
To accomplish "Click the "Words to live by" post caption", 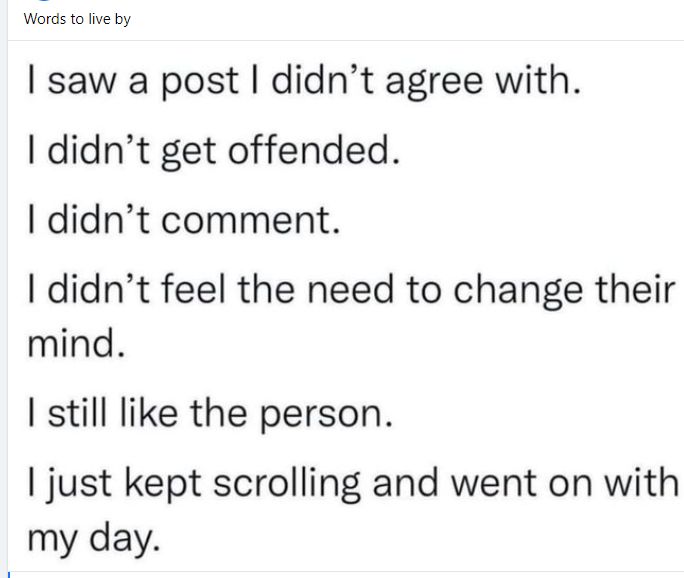I will (x=77, y=19).
